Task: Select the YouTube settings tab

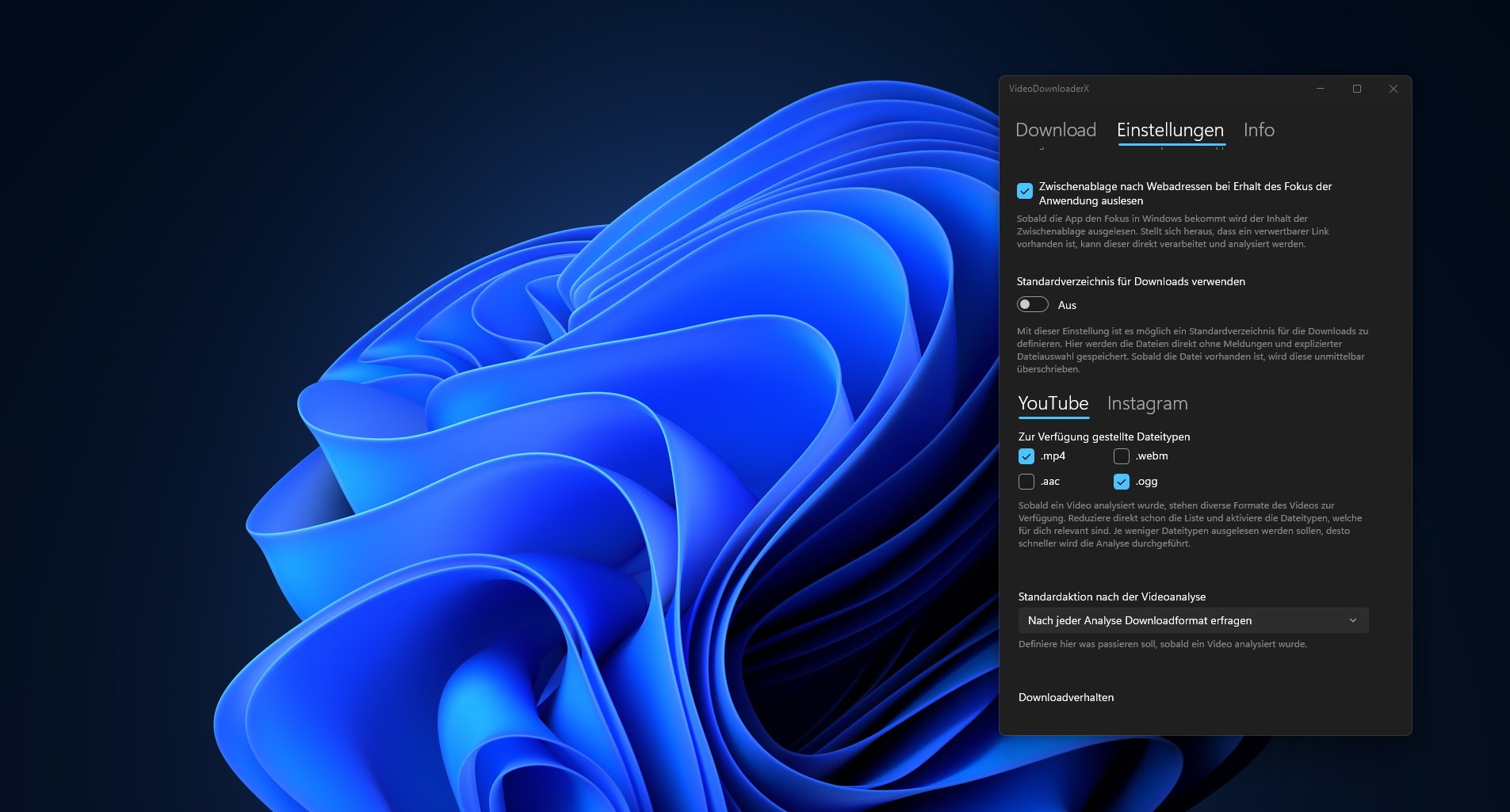Action: click(1053, 403)
